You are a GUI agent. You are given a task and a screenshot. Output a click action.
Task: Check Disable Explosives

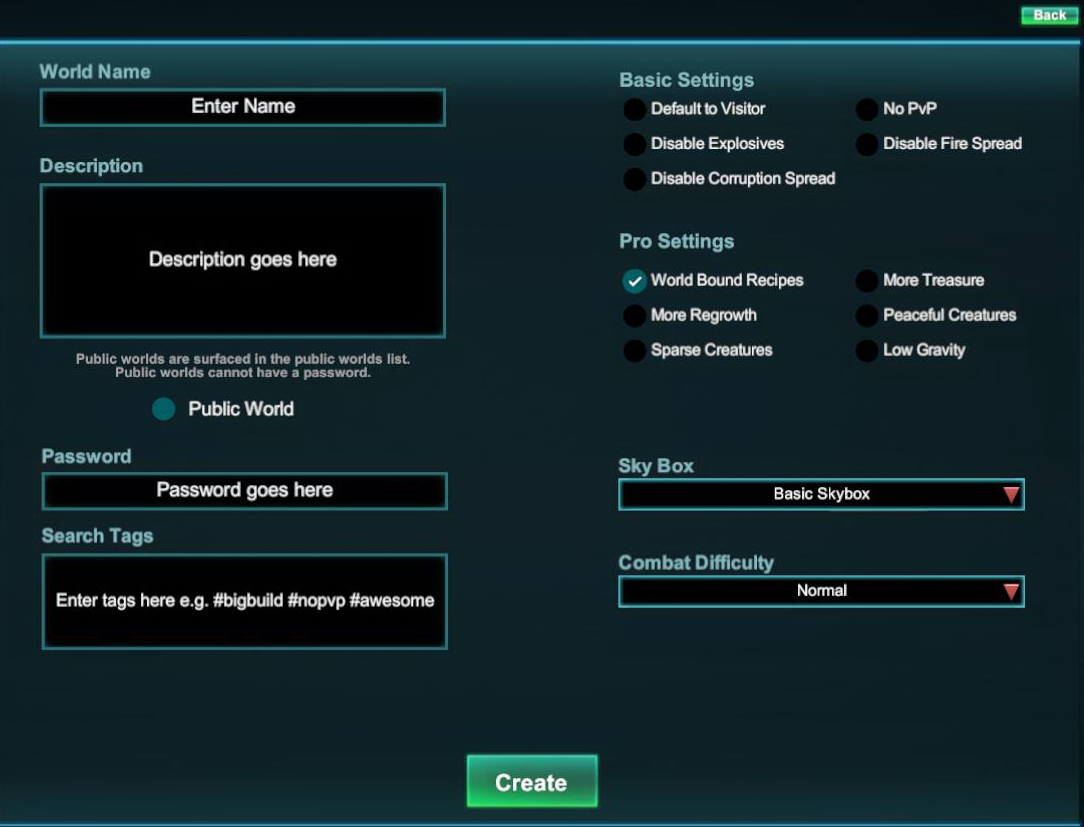(x=635, y=144)
